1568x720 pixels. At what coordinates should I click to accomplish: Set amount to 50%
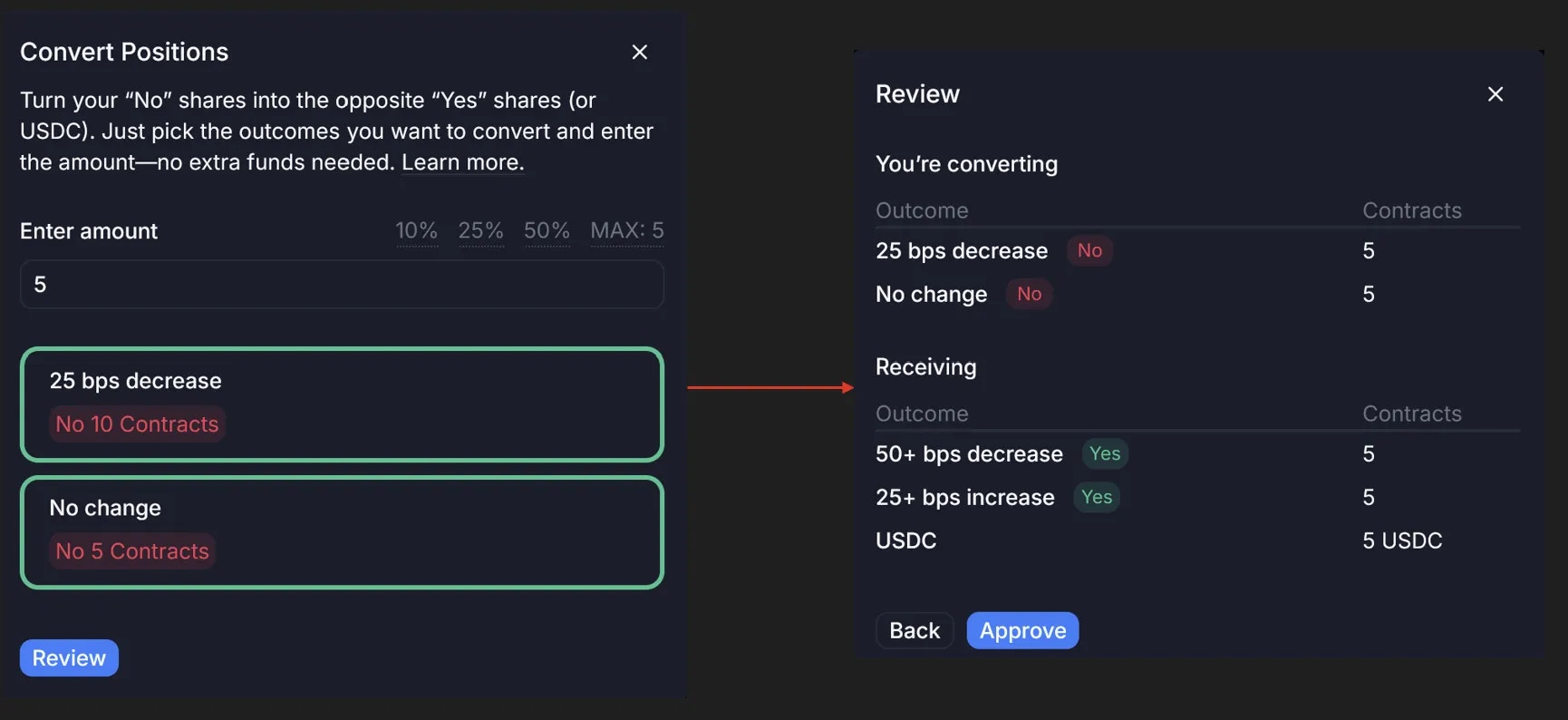click(x=547, y=231)
